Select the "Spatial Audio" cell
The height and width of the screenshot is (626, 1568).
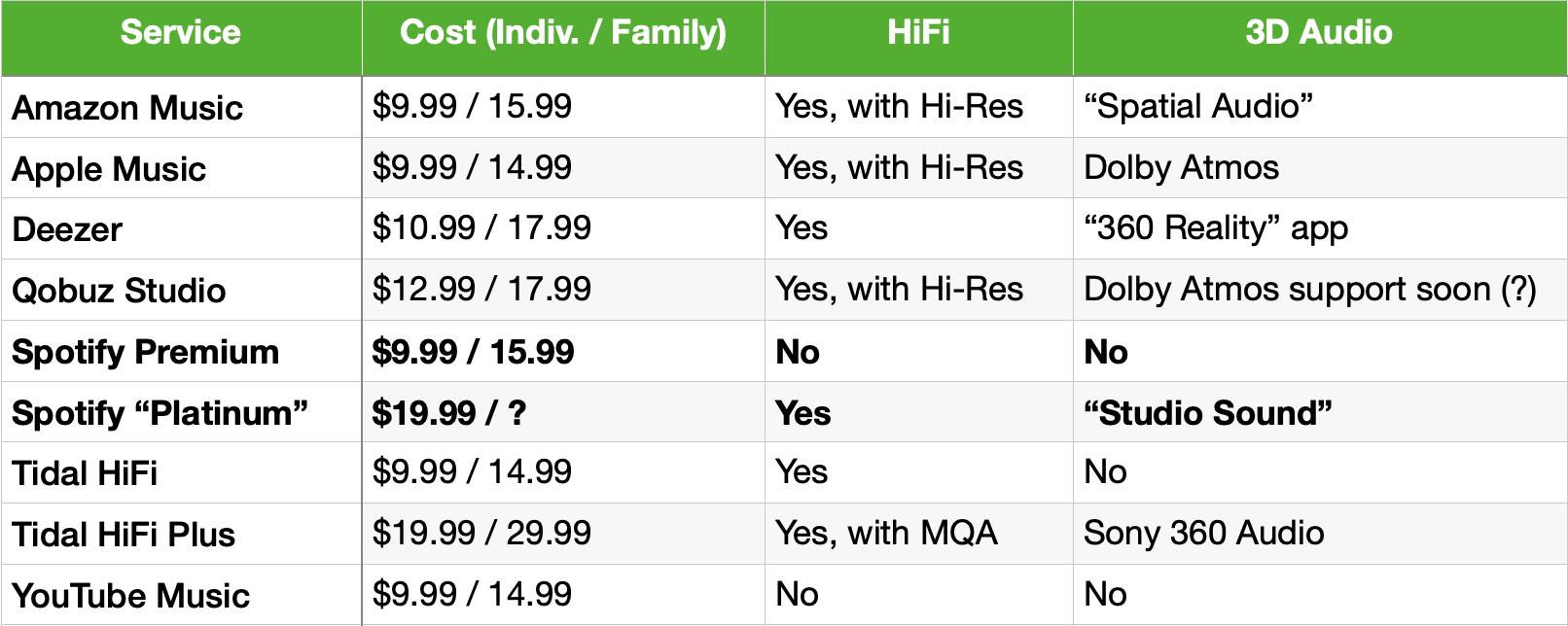click(1320, 107)
